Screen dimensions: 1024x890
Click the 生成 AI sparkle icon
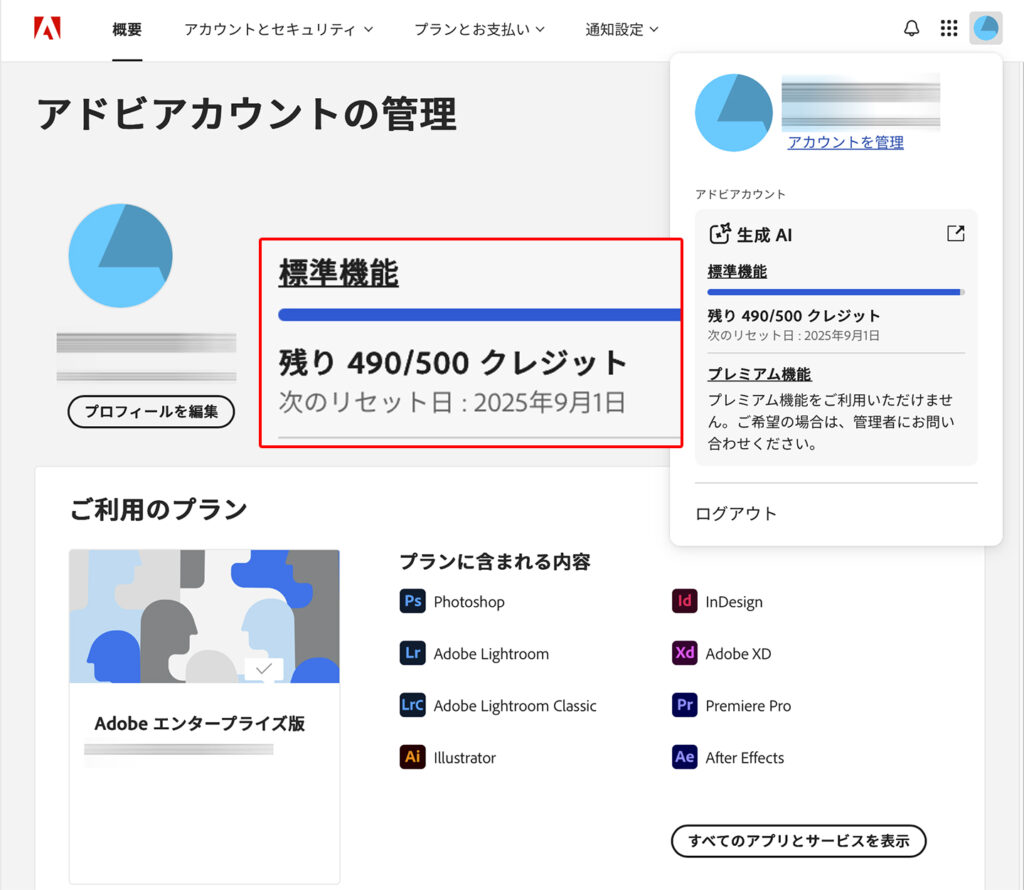tap(720, 234)
